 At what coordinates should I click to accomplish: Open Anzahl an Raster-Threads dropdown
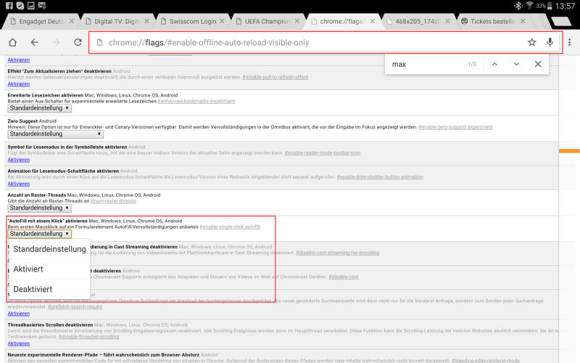coord(40,208)
